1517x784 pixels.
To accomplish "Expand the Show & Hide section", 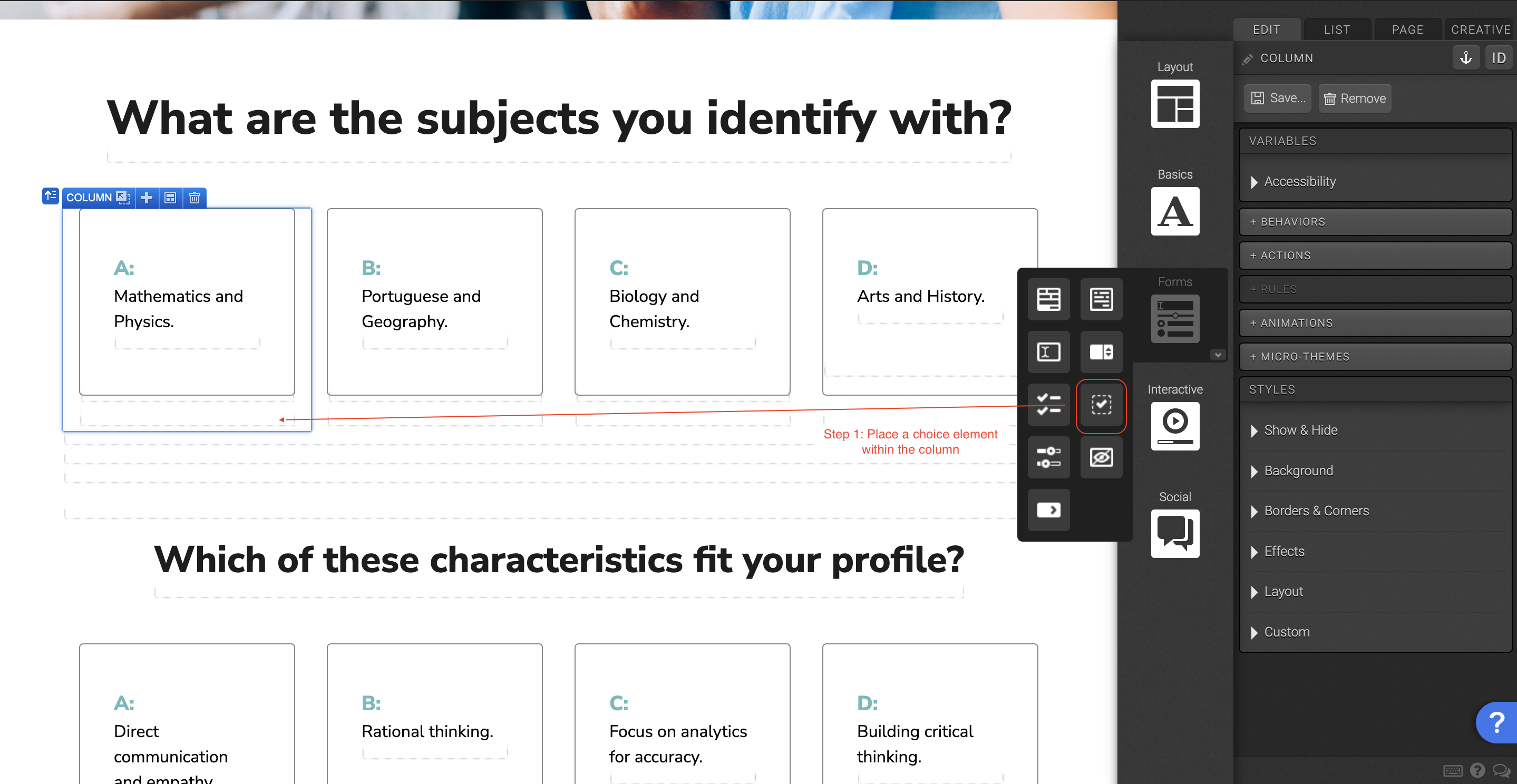I will 1300,430.
